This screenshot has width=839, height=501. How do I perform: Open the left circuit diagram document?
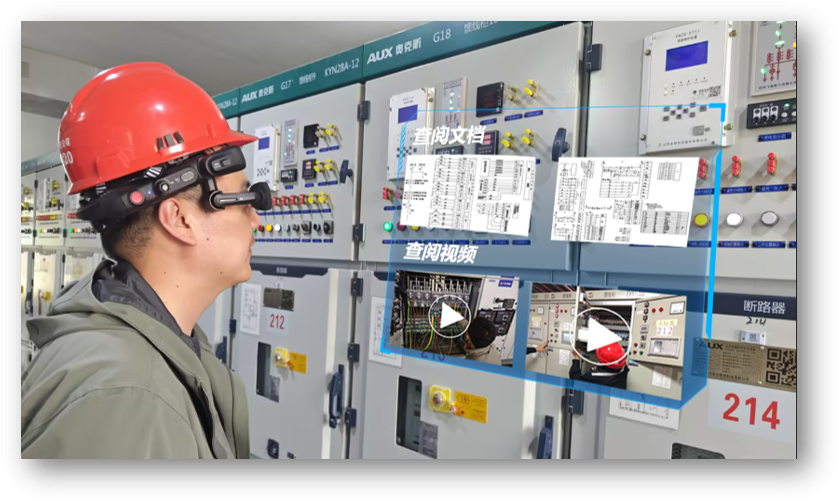467,193
